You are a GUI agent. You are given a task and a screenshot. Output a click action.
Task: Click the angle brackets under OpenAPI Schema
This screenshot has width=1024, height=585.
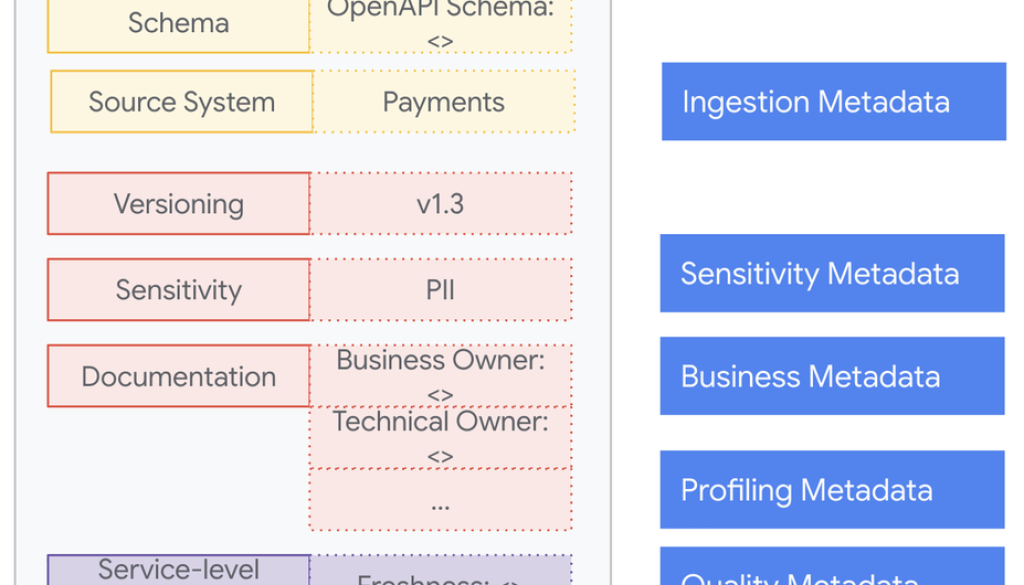(x=440, y=42)
